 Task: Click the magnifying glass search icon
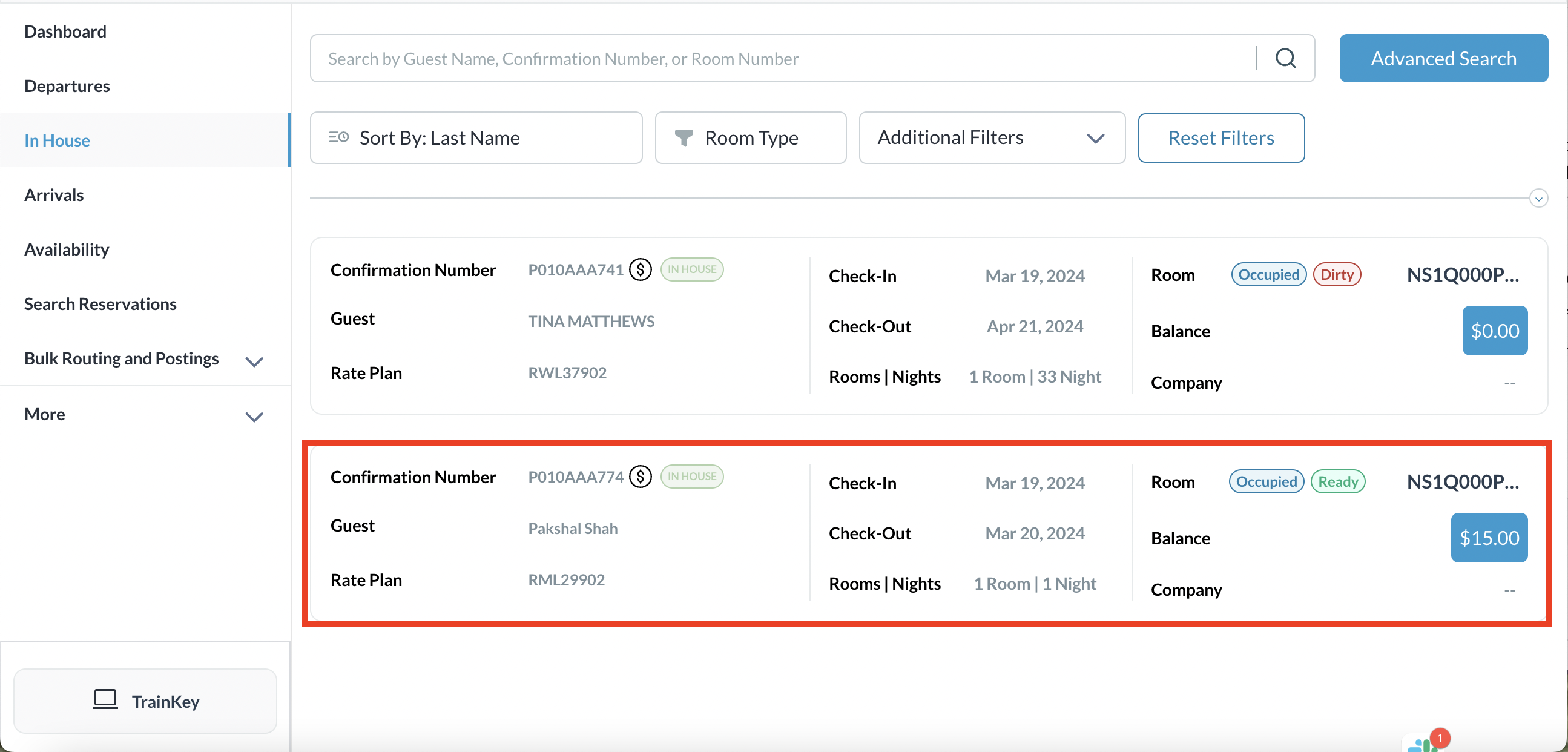1285,59
